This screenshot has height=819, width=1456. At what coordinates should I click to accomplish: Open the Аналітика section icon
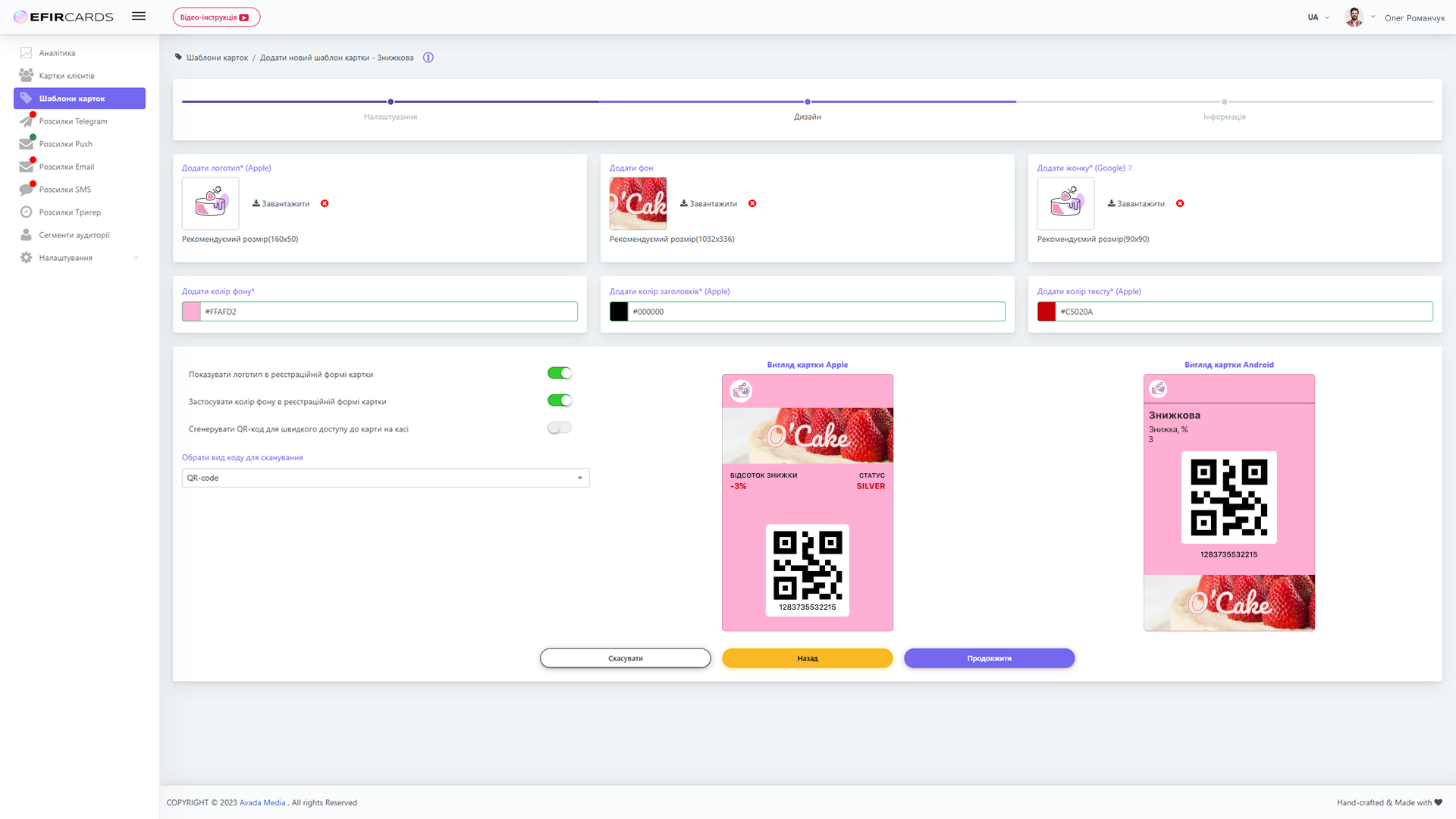pyautogui.click(x=25, y=52)
